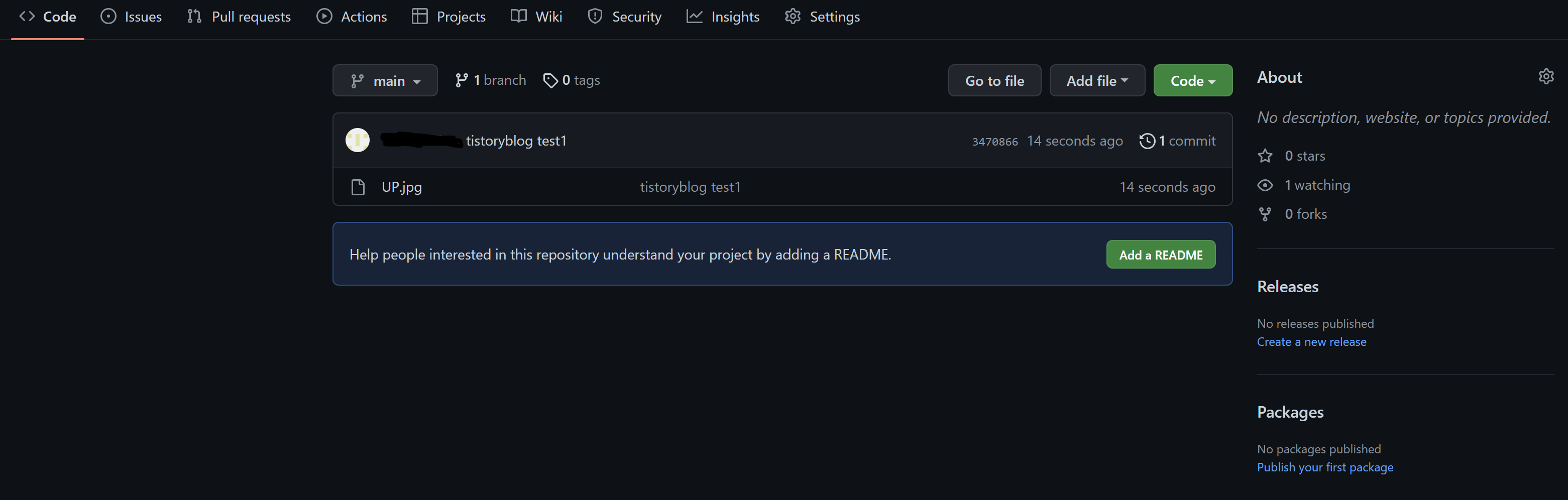Click the star icon in About
The width and height of the screenshot is (1568, 500).
point(1265,156)
